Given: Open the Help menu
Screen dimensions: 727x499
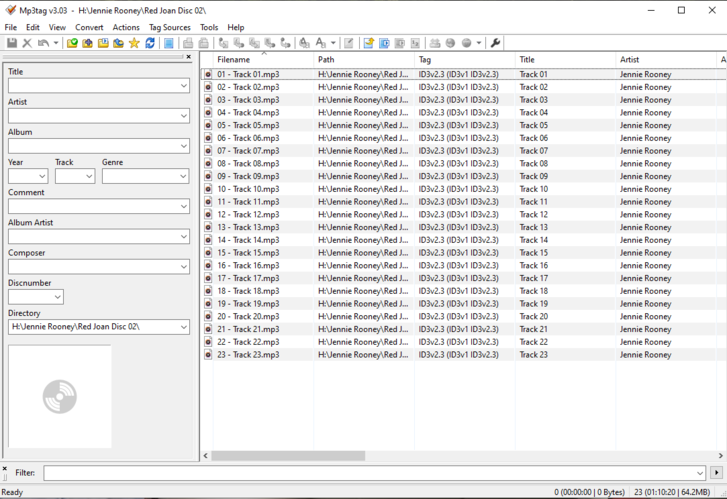Looking at the screenshot, I should coord(236,27).
